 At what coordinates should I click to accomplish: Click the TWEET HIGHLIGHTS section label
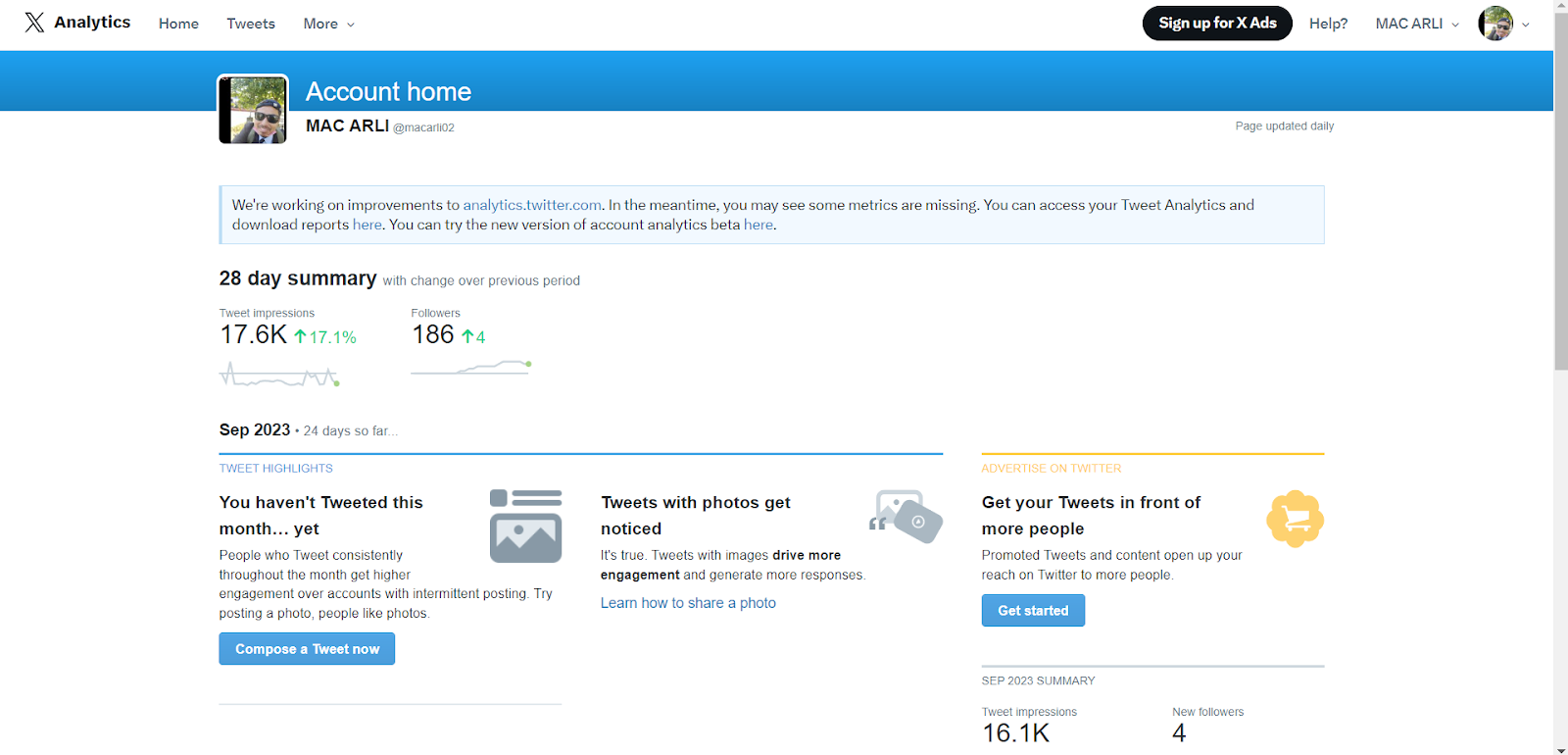coord(275,469)
